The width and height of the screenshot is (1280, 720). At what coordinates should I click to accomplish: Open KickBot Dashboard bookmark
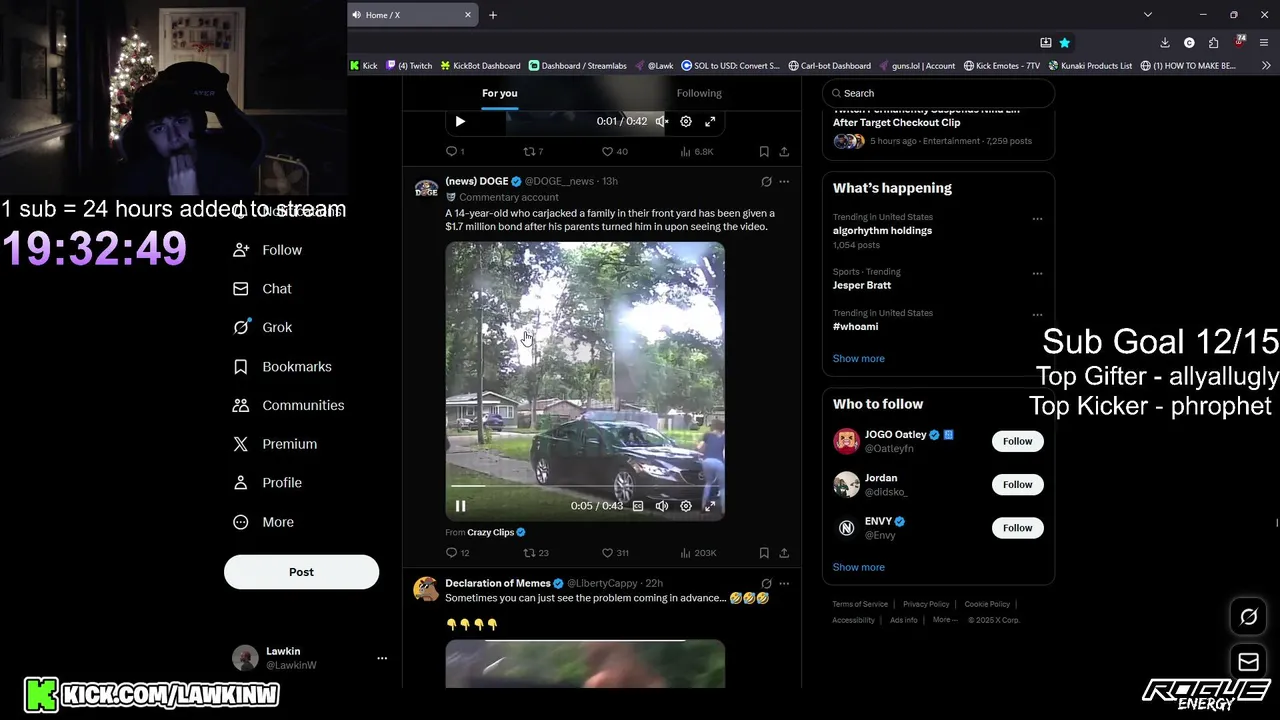coord(480,66)
